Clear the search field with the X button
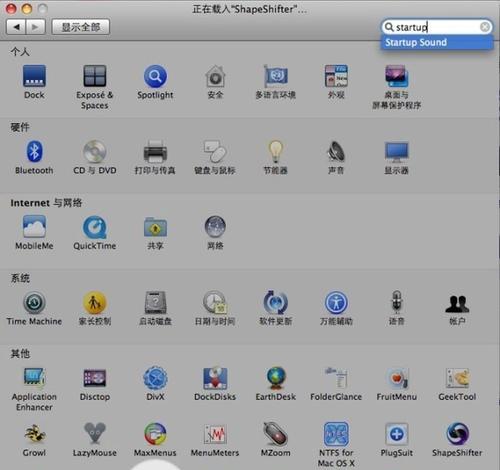The height and width of the screenshot is (470, 500). tap(485, 27)
